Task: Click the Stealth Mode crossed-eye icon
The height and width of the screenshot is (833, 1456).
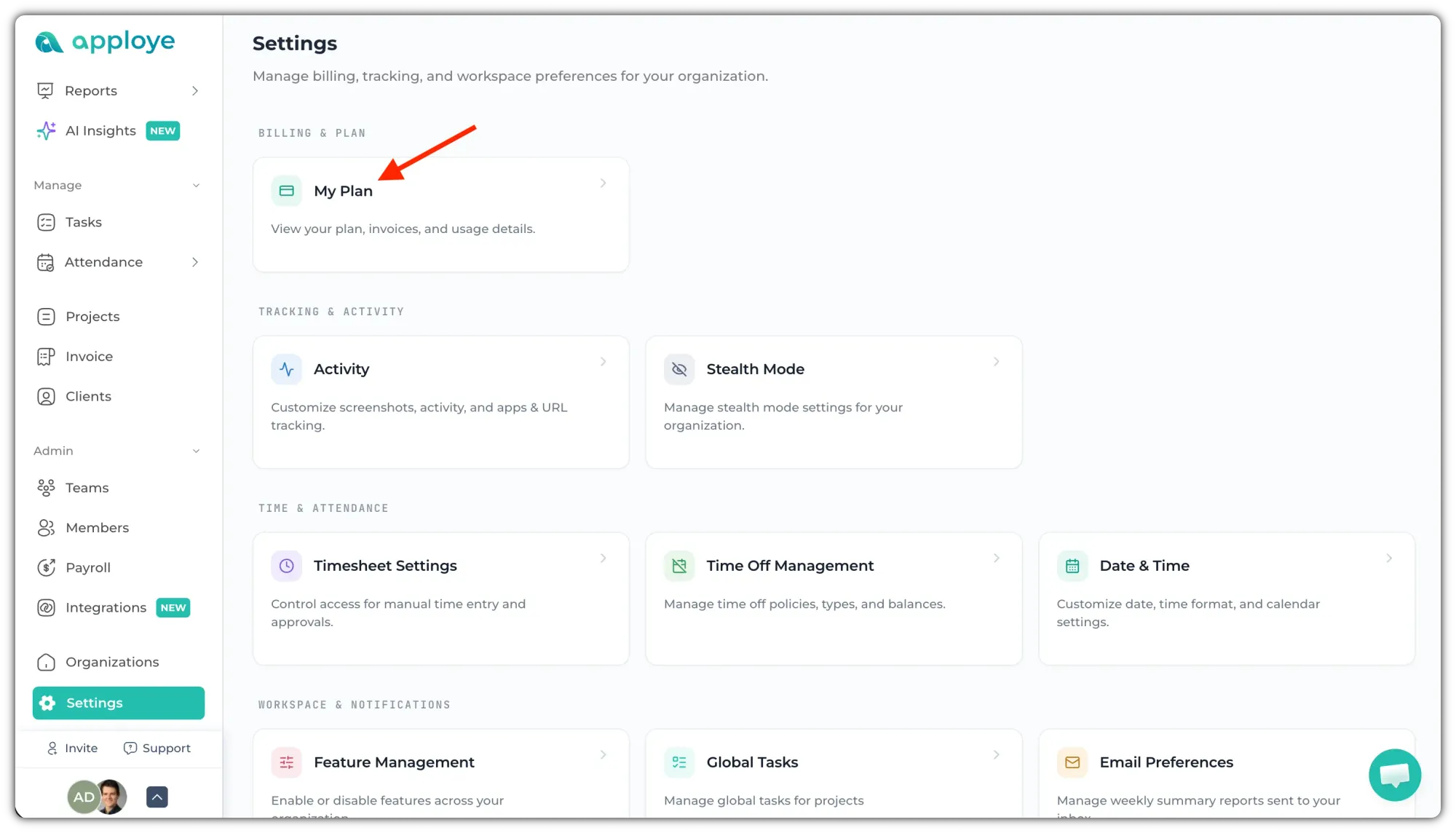Action: [679, 369]
